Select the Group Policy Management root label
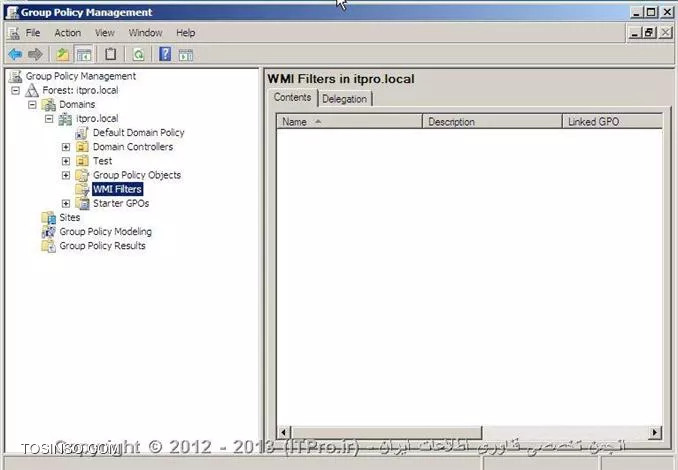The image size is (678, 470). click(81, 77)
